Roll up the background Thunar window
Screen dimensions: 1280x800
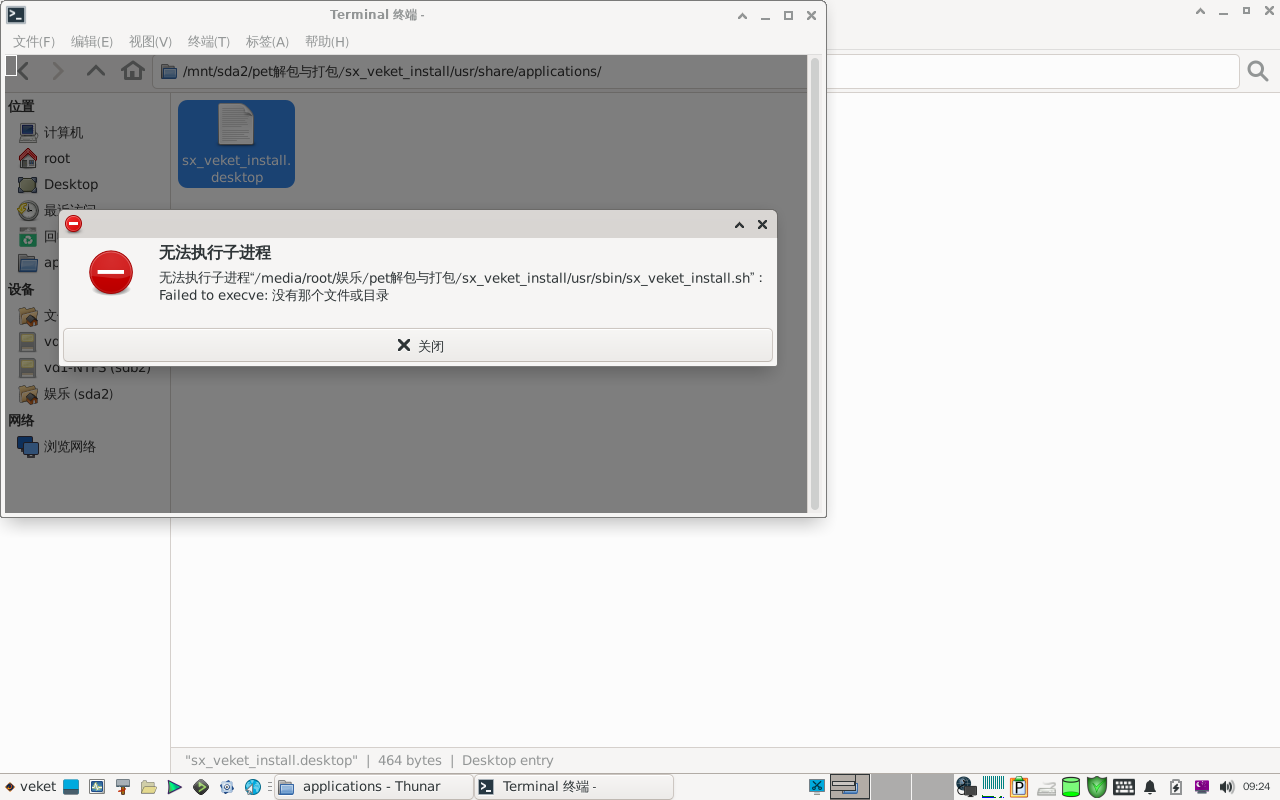tap(1200, 11)
